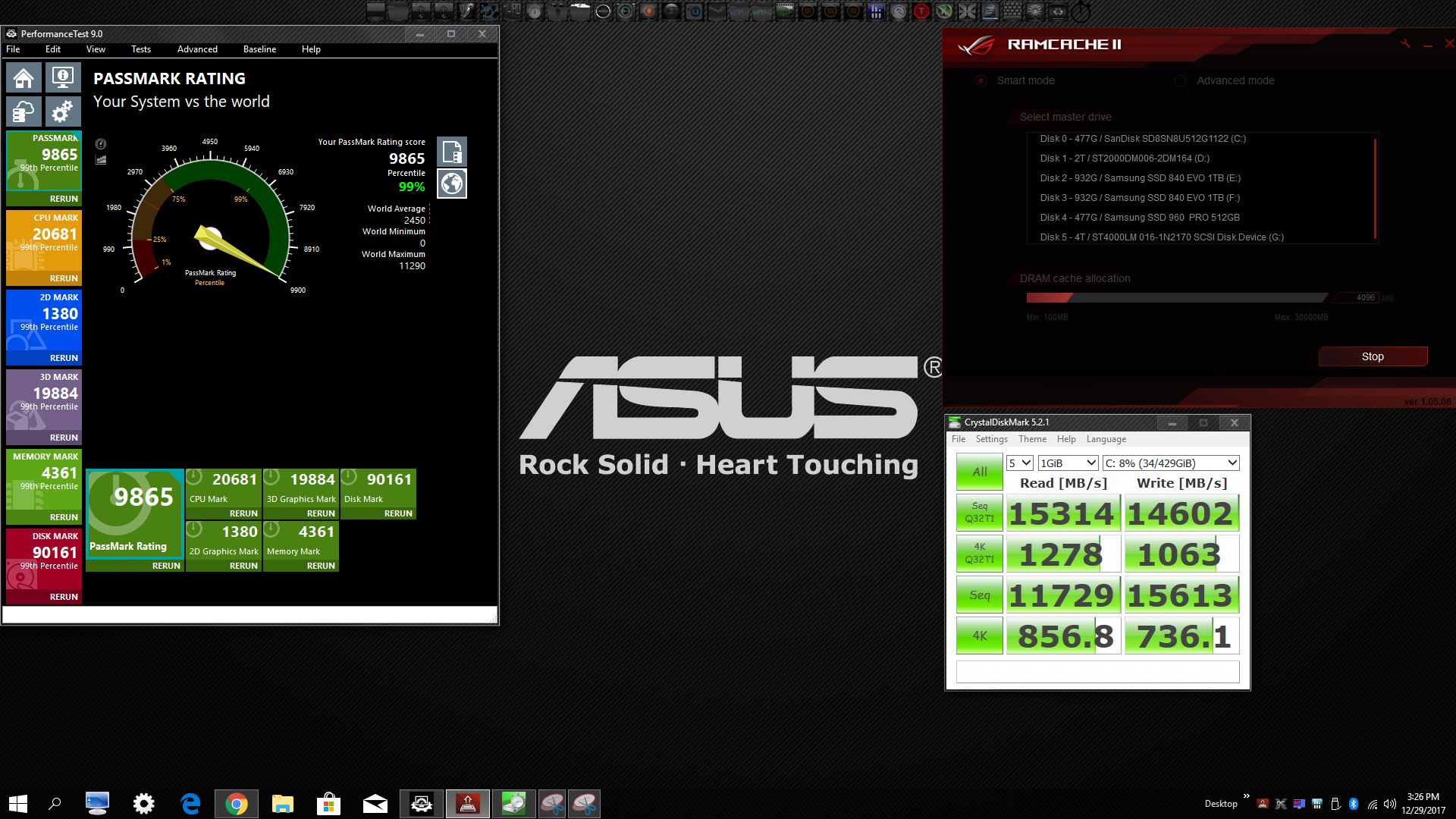
Task: Click RERUN on the CPU MARK sidebar tile
Action: click(x=64, y=278)
